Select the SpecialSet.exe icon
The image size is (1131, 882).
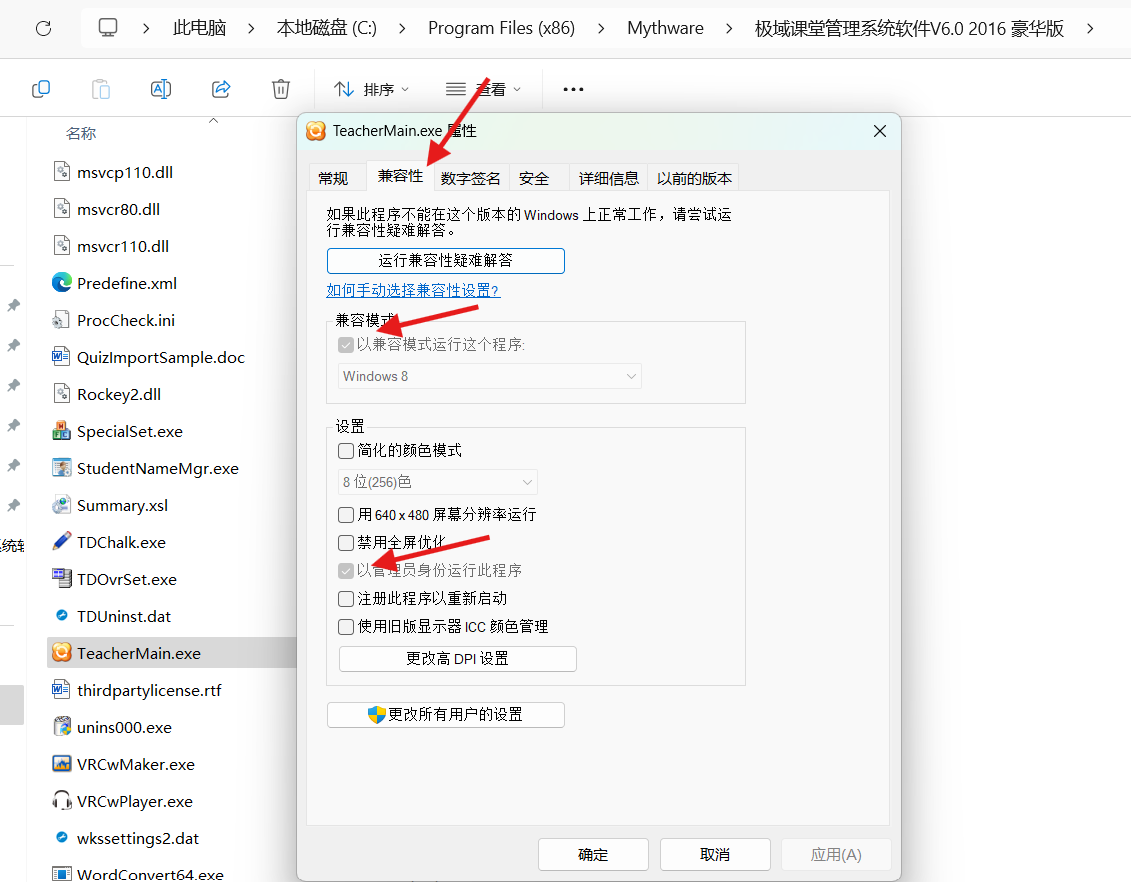(x=62, y=431)
